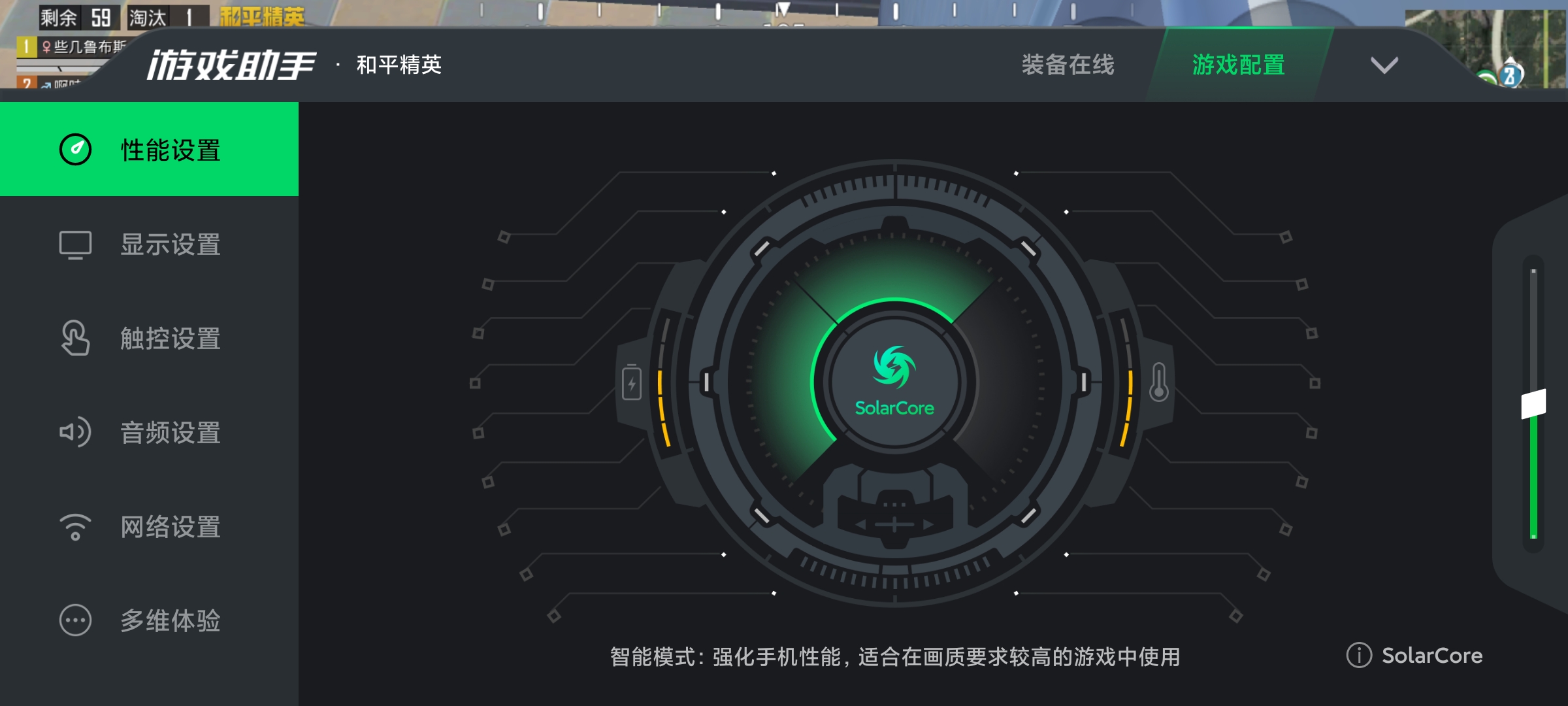Open the 多维体验 section
1568x706 pixels.
click(149, 620)
